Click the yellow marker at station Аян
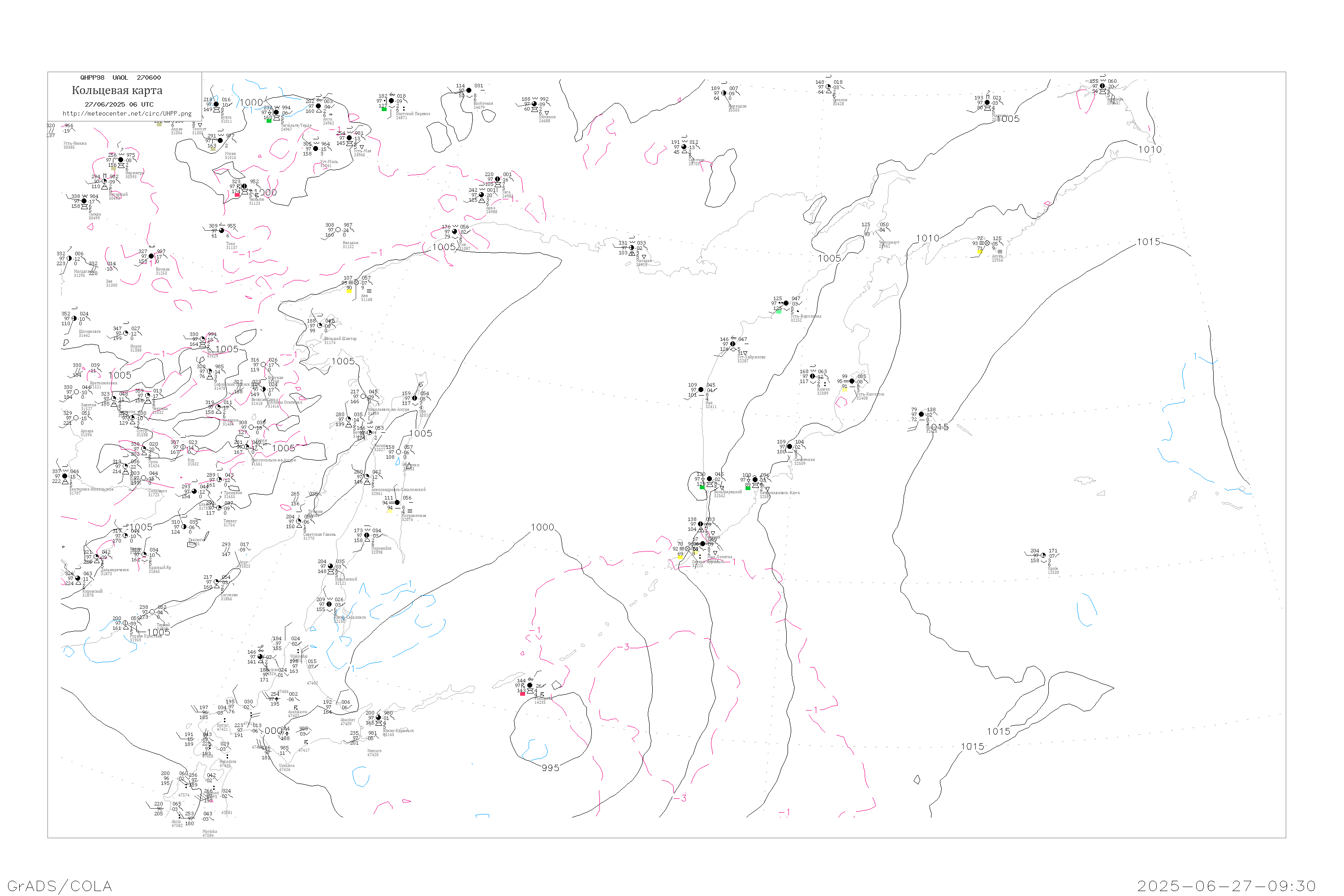Image resolution: width=1344 pixels, height=896 pixels. pyautogui.click(x=349, y=291)
